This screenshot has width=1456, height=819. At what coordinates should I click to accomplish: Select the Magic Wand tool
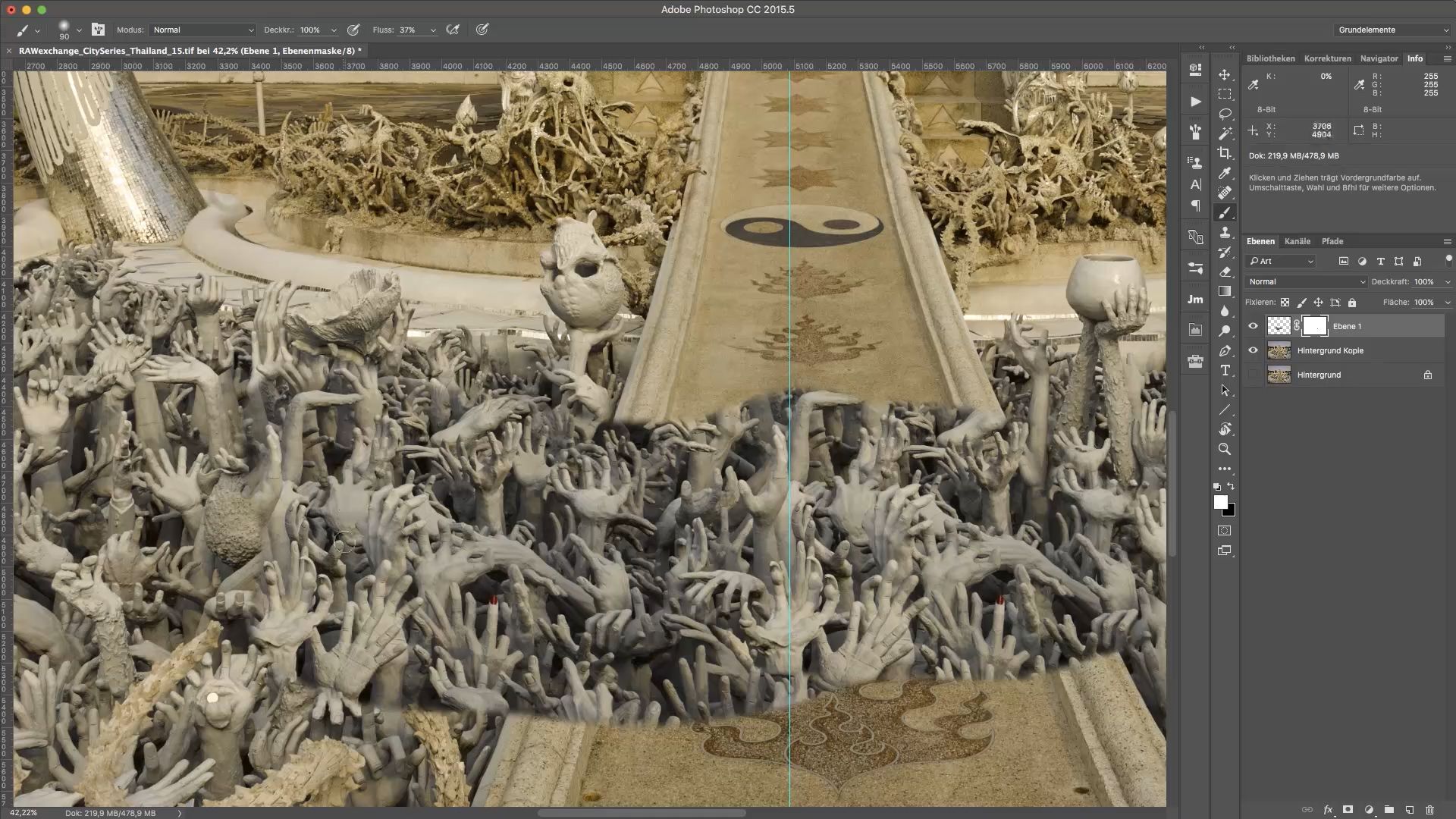point(1225,133)
